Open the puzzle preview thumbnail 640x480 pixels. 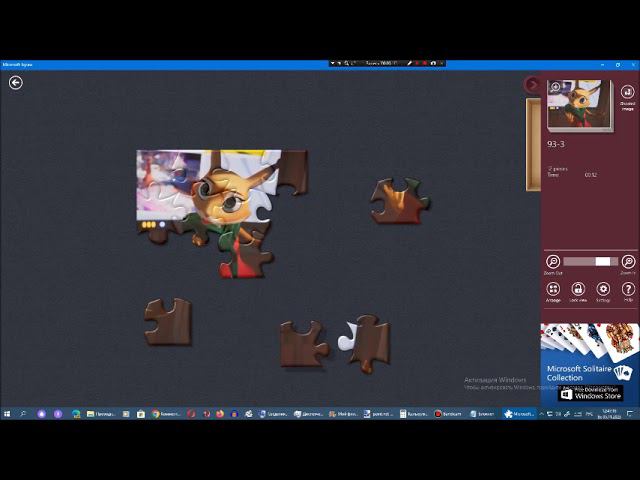pyautogui.click(x=580, y=104)
